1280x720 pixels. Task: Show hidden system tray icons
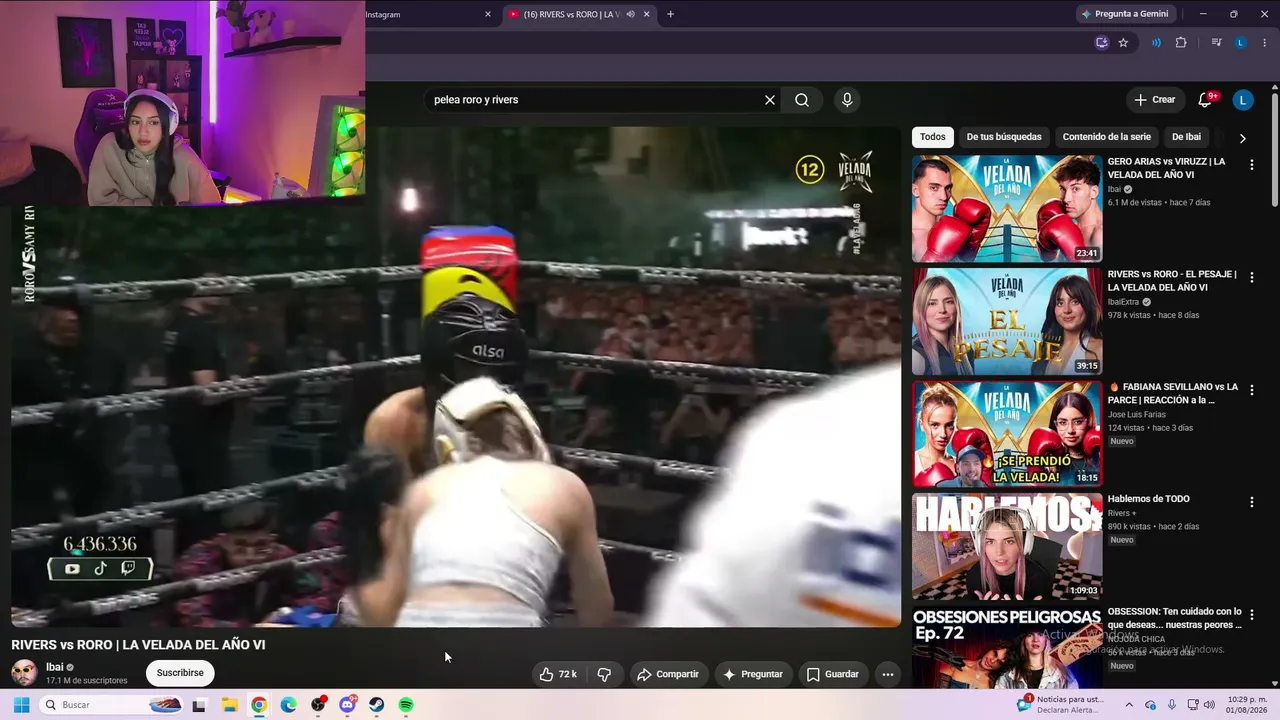[1129, 705]
